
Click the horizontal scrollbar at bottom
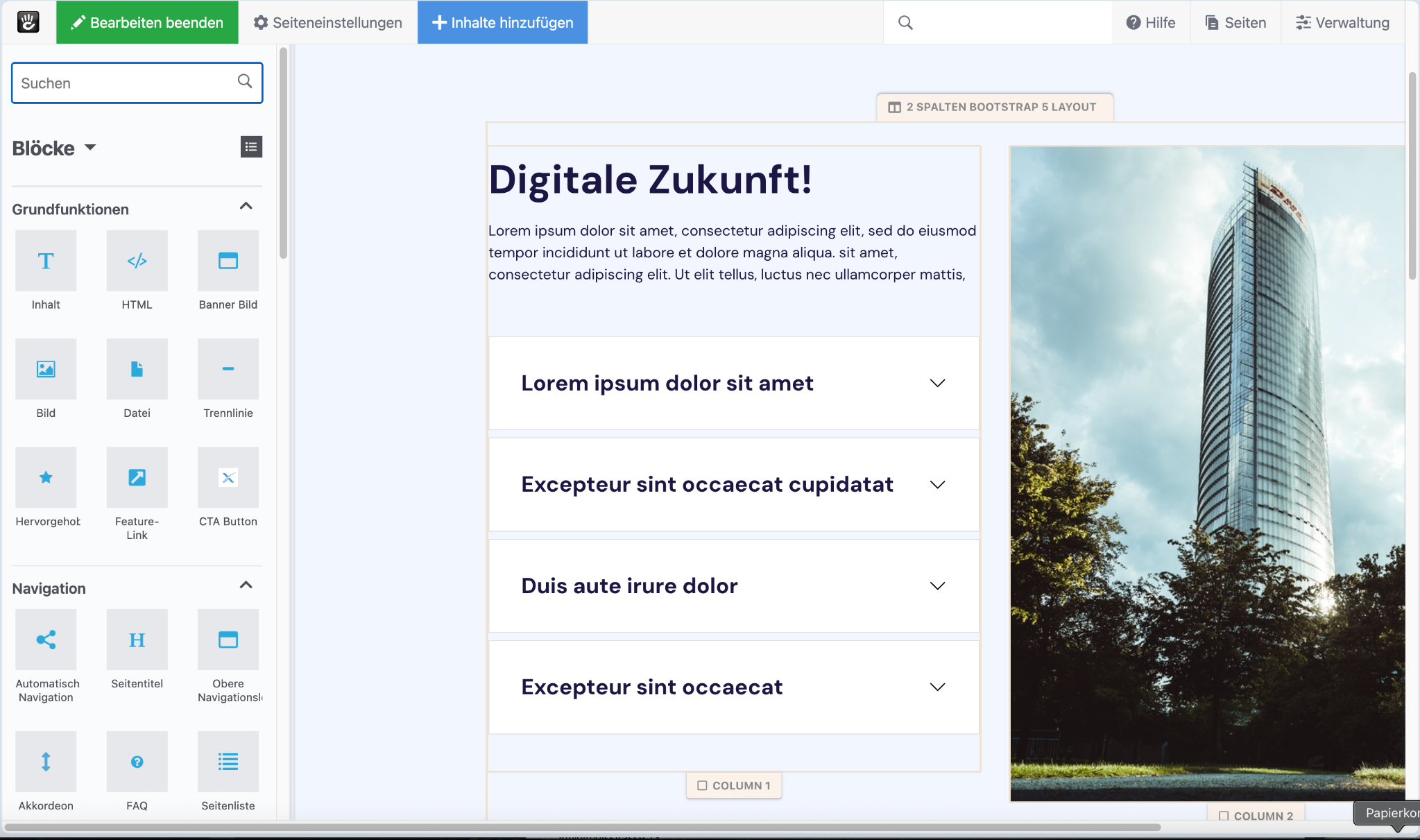pyautogui.click(x=583, y=827)
